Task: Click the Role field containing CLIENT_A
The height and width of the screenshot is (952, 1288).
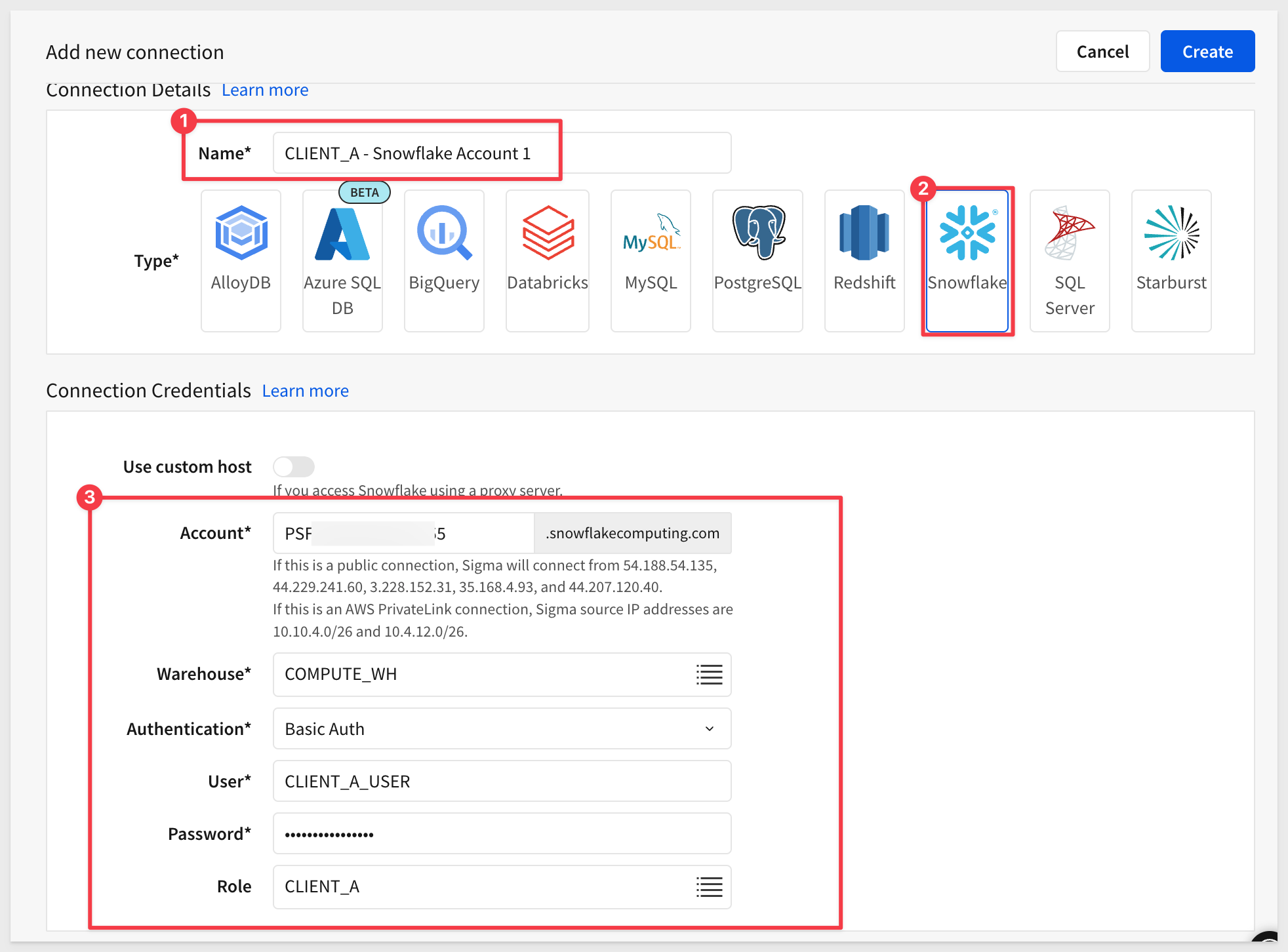Action: 502,886
